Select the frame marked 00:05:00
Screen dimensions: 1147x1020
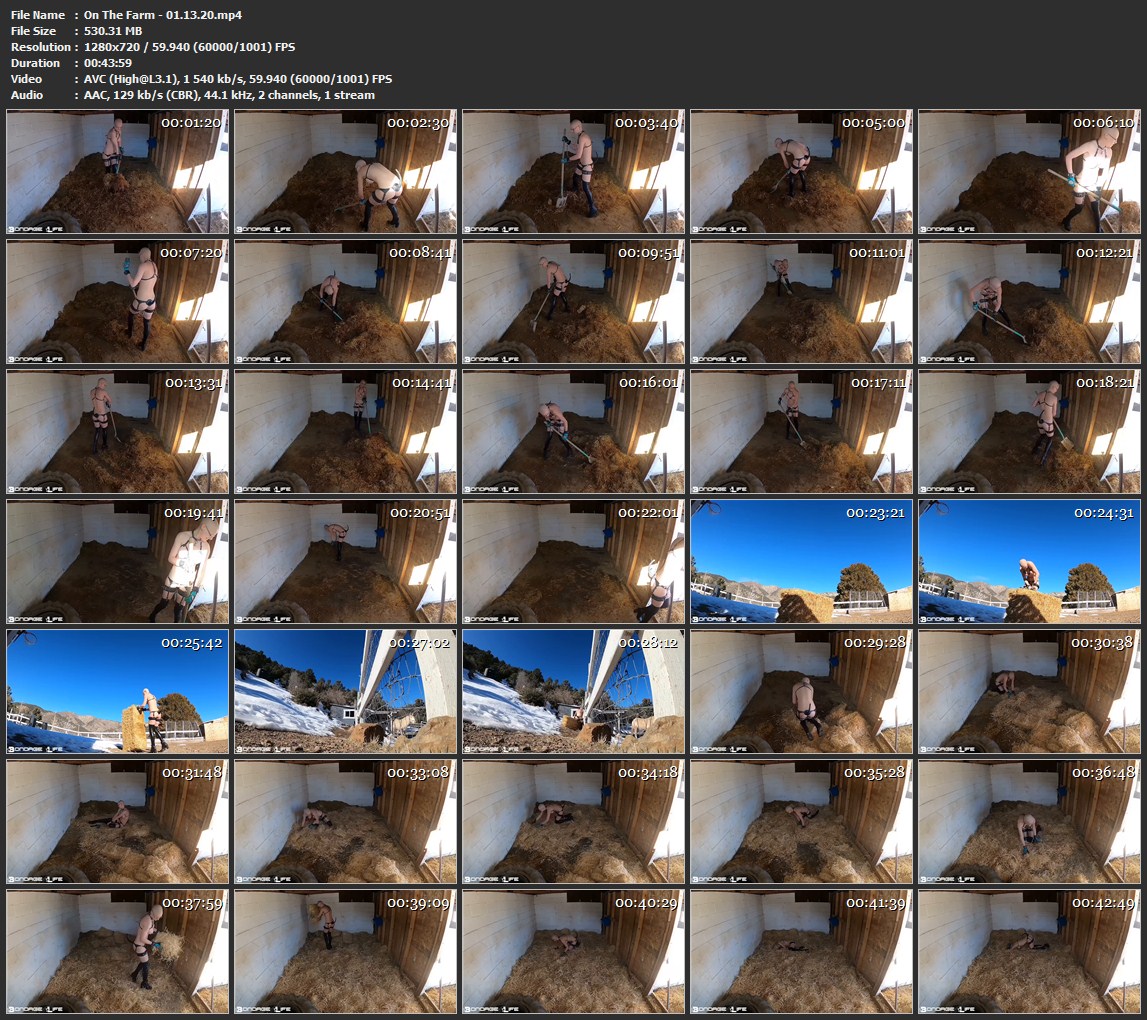pos(801,172)
